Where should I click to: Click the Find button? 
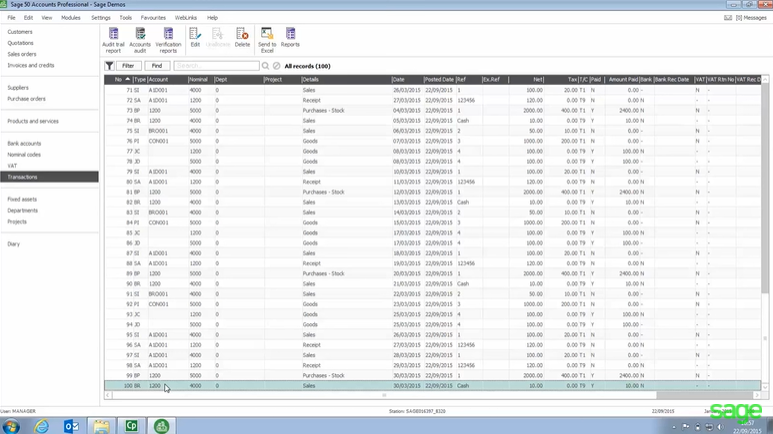(x=157, y=66)
